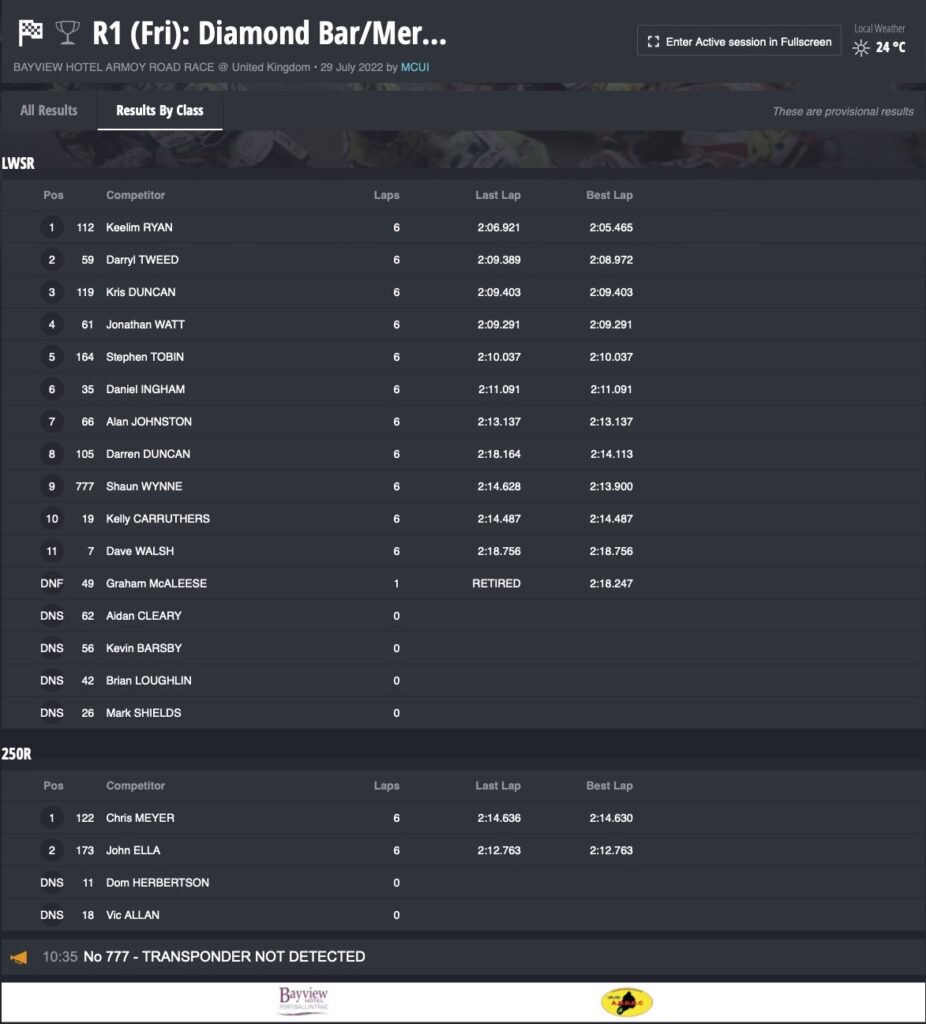This screenshot has height=1024, width=926.
Task: Click best lap 2:05.465
Action: (611, 227)
